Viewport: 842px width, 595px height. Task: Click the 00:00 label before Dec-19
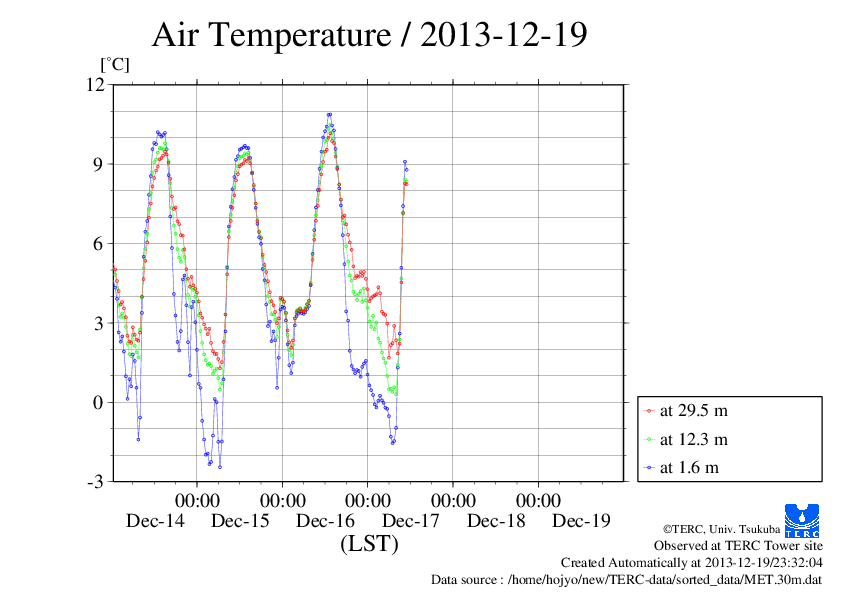tap(539, 500)
